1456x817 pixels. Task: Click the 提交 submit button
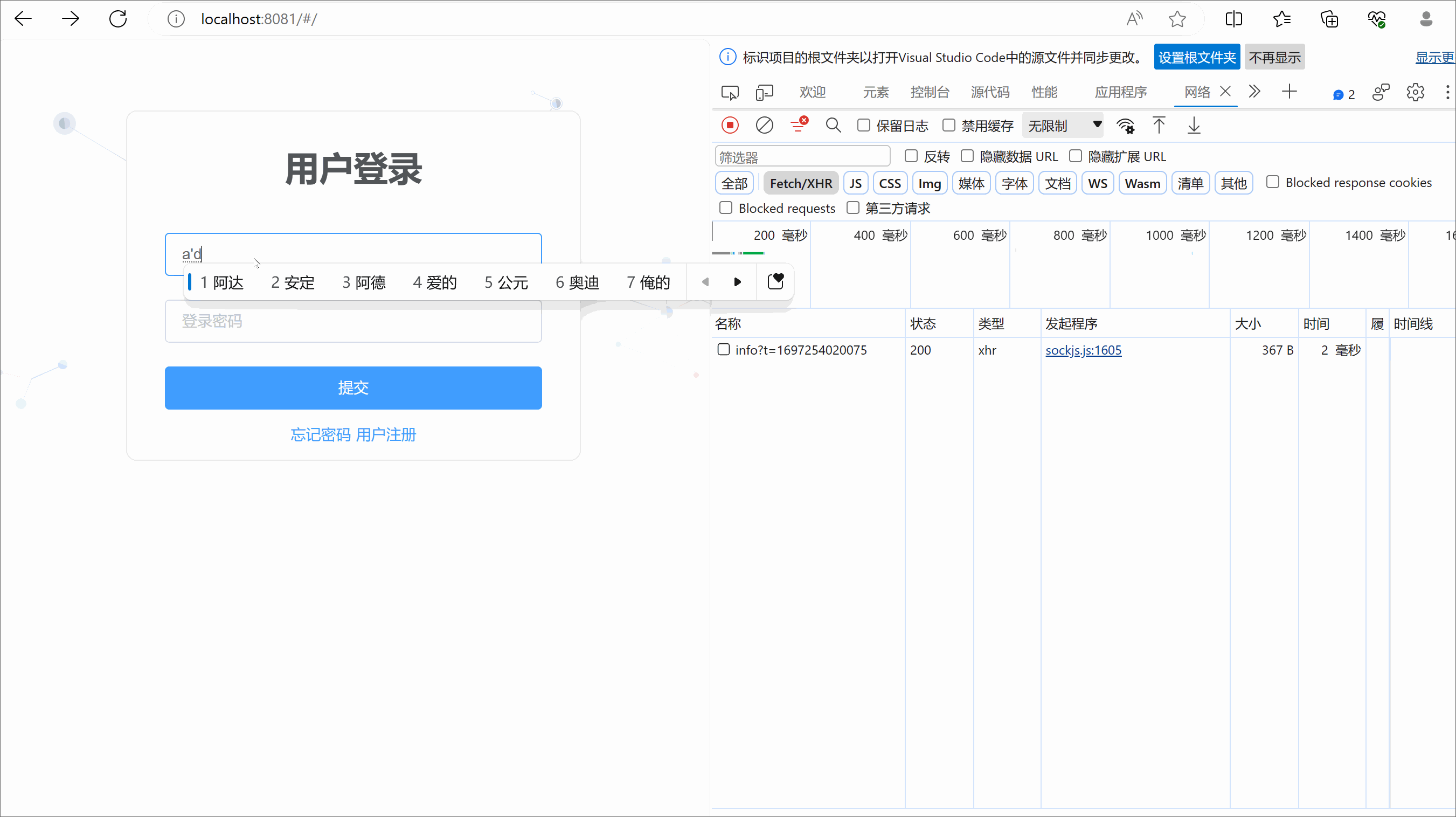tap(353, 387)
